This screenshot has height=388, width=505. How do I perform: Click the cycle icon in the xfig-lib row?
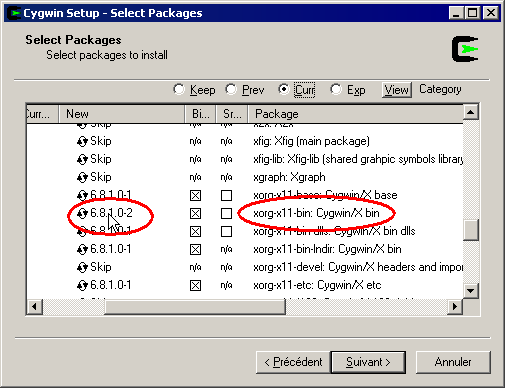82,159
